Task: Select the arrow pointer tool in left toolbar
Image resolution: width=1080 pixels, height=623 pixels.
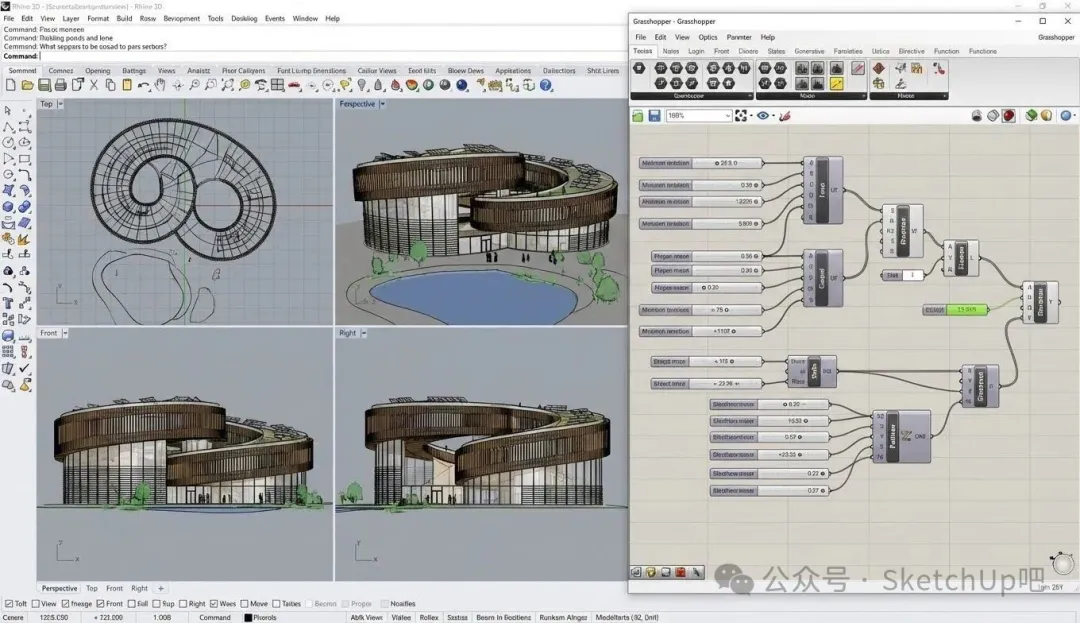Action: coord(8,111)
